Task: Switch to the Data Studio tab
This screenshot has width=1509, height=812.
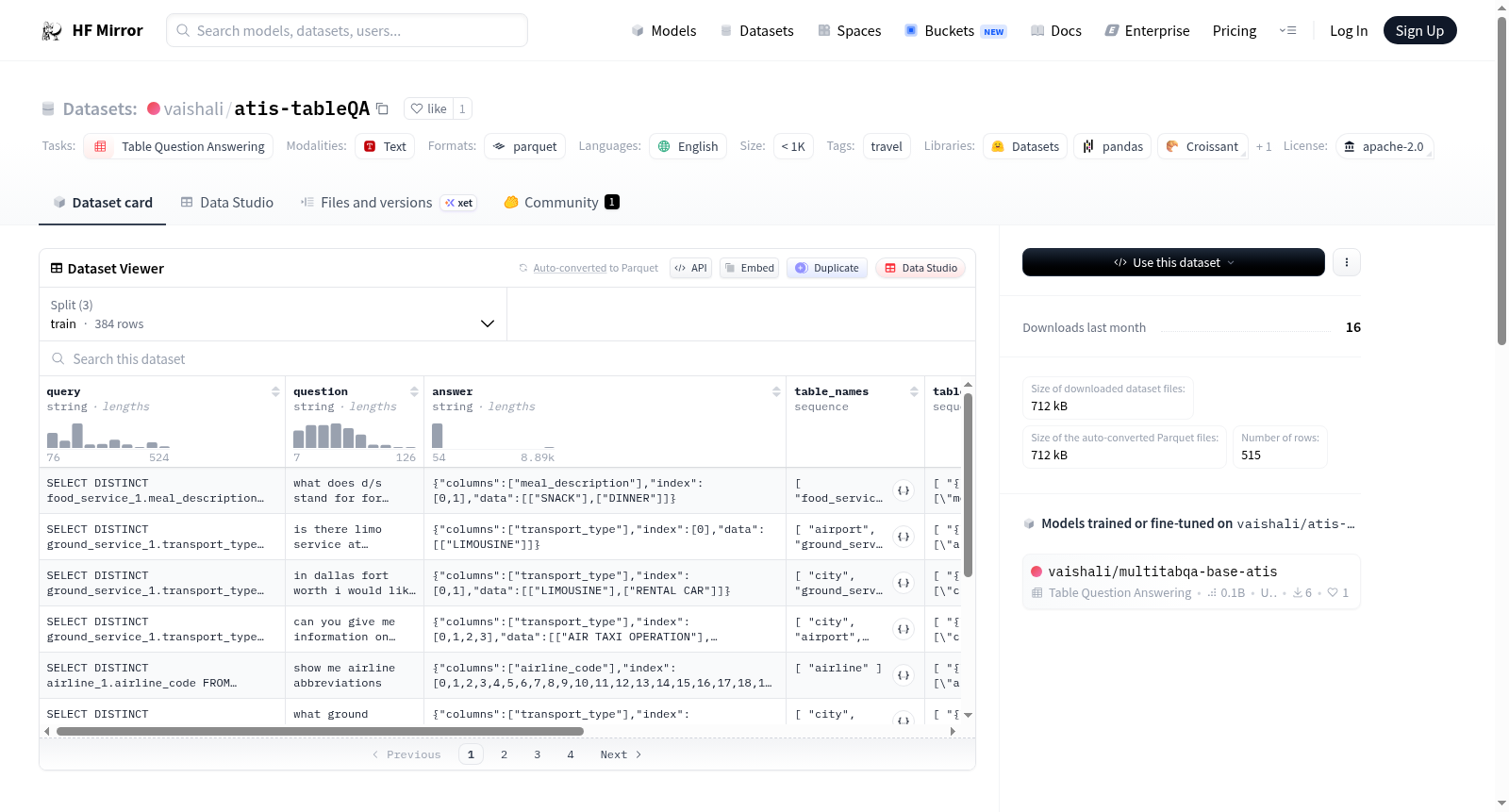Action: [227, 203]
